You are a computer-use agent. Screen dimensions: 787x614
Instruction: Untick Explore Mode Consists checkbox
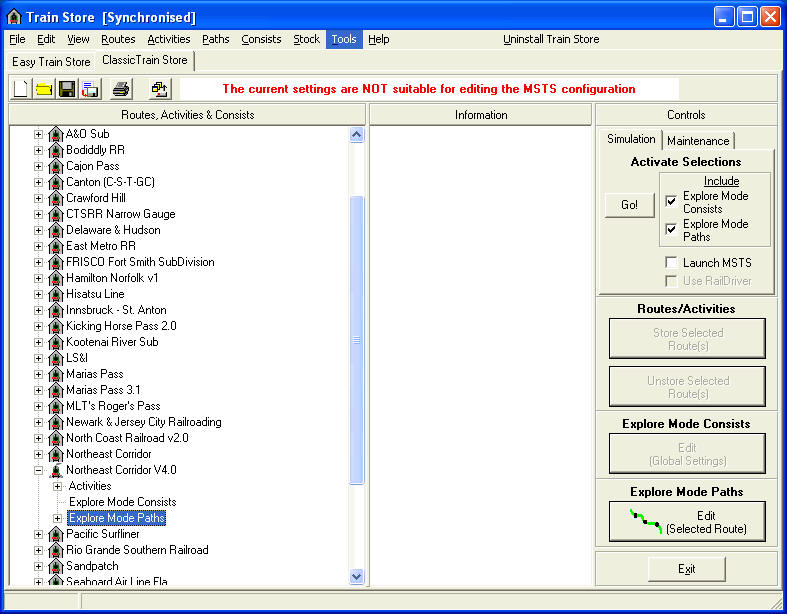[671, 201]
